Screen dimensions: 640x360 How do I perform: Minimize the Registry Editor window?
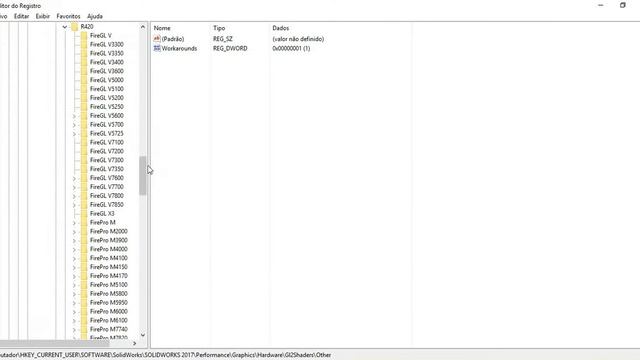point(601,5)
